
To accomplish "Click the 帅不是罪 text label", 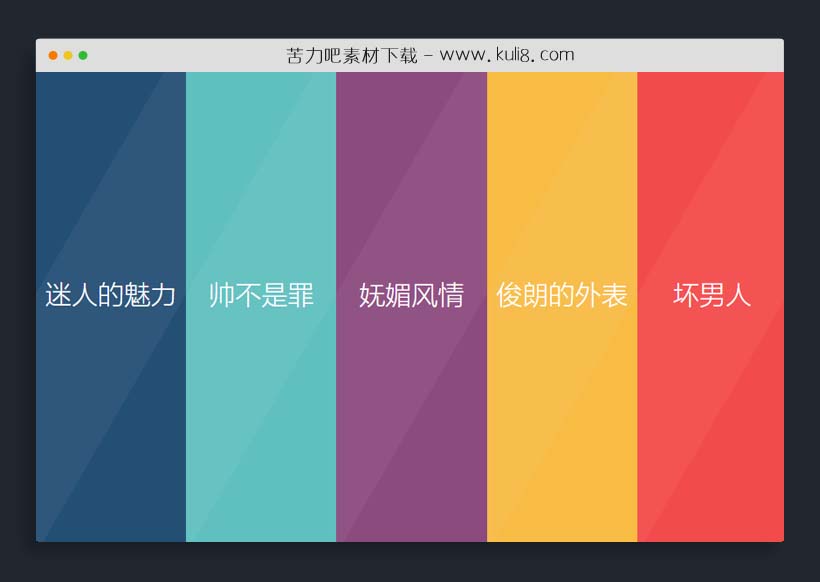I will point(260,295).
